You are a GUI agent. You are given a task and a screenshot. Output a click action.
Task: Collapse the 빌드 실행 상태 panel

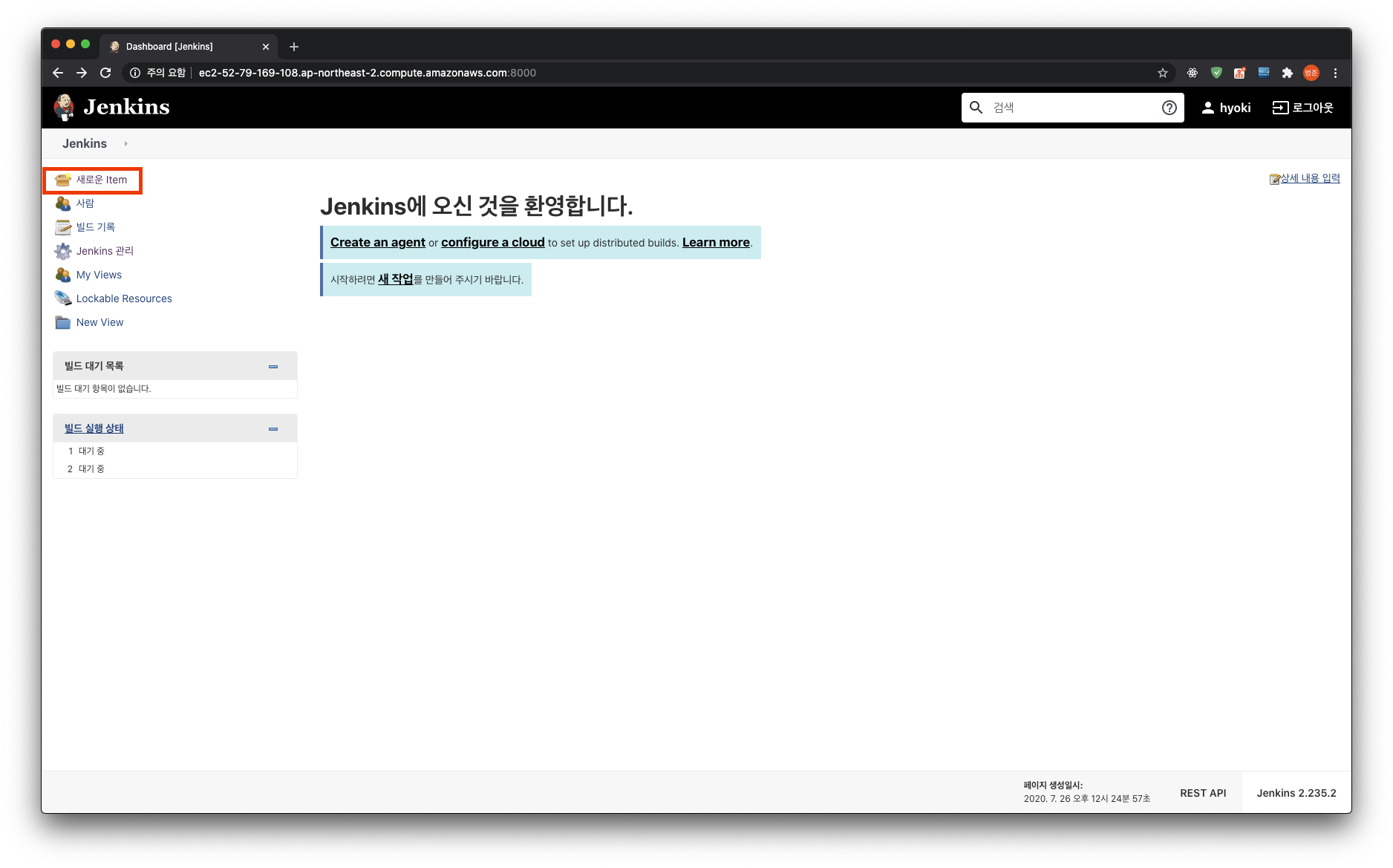tap(273, 429)
